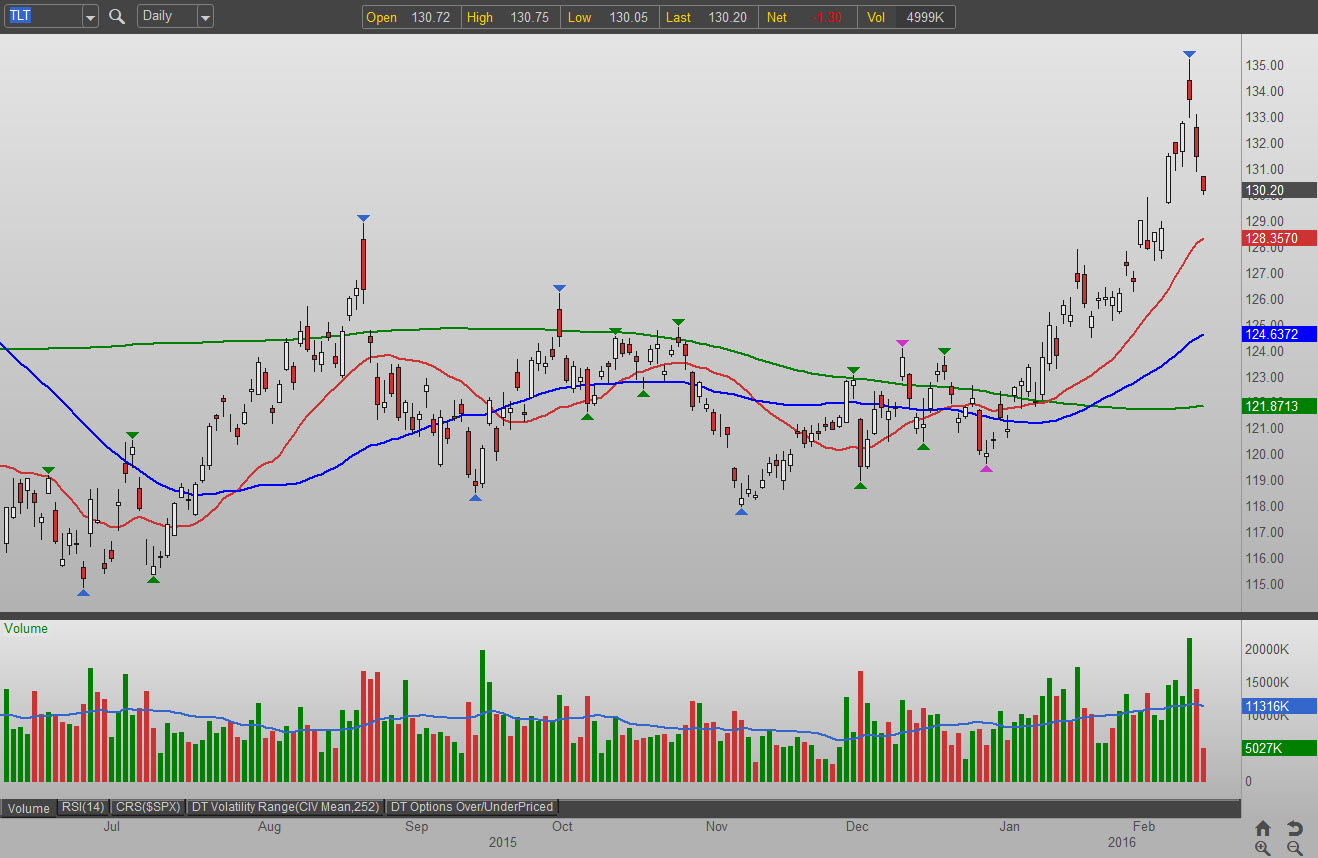Image resolution: width=1318 pixels, height=858 pixels.
Task: Zoom out using the minus magnifier icon
Action: [1294, 848]
